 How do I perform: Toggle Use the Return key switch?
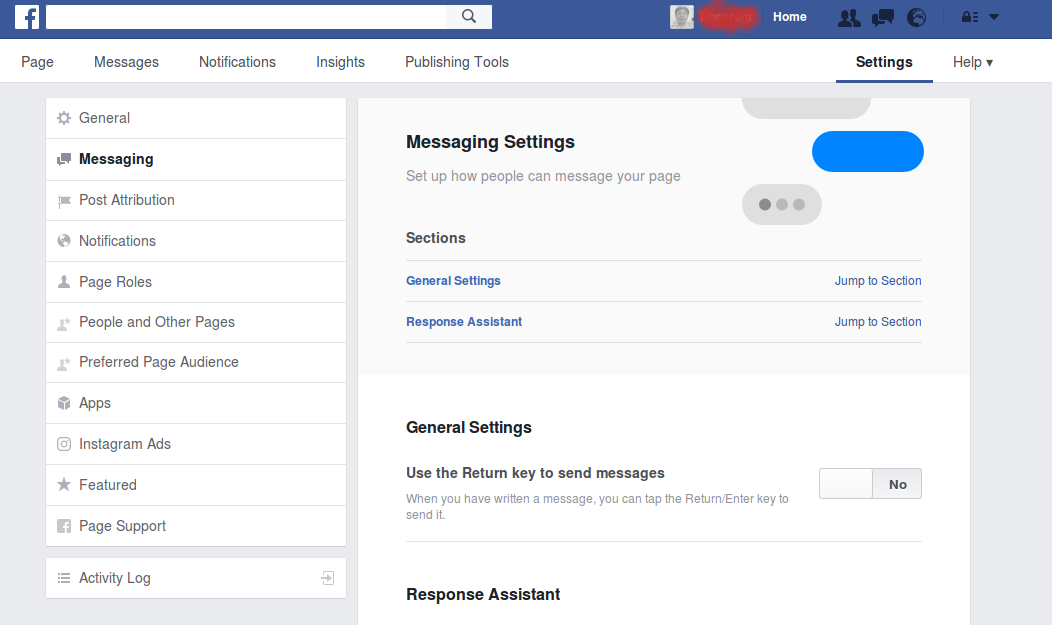(870, 484)
